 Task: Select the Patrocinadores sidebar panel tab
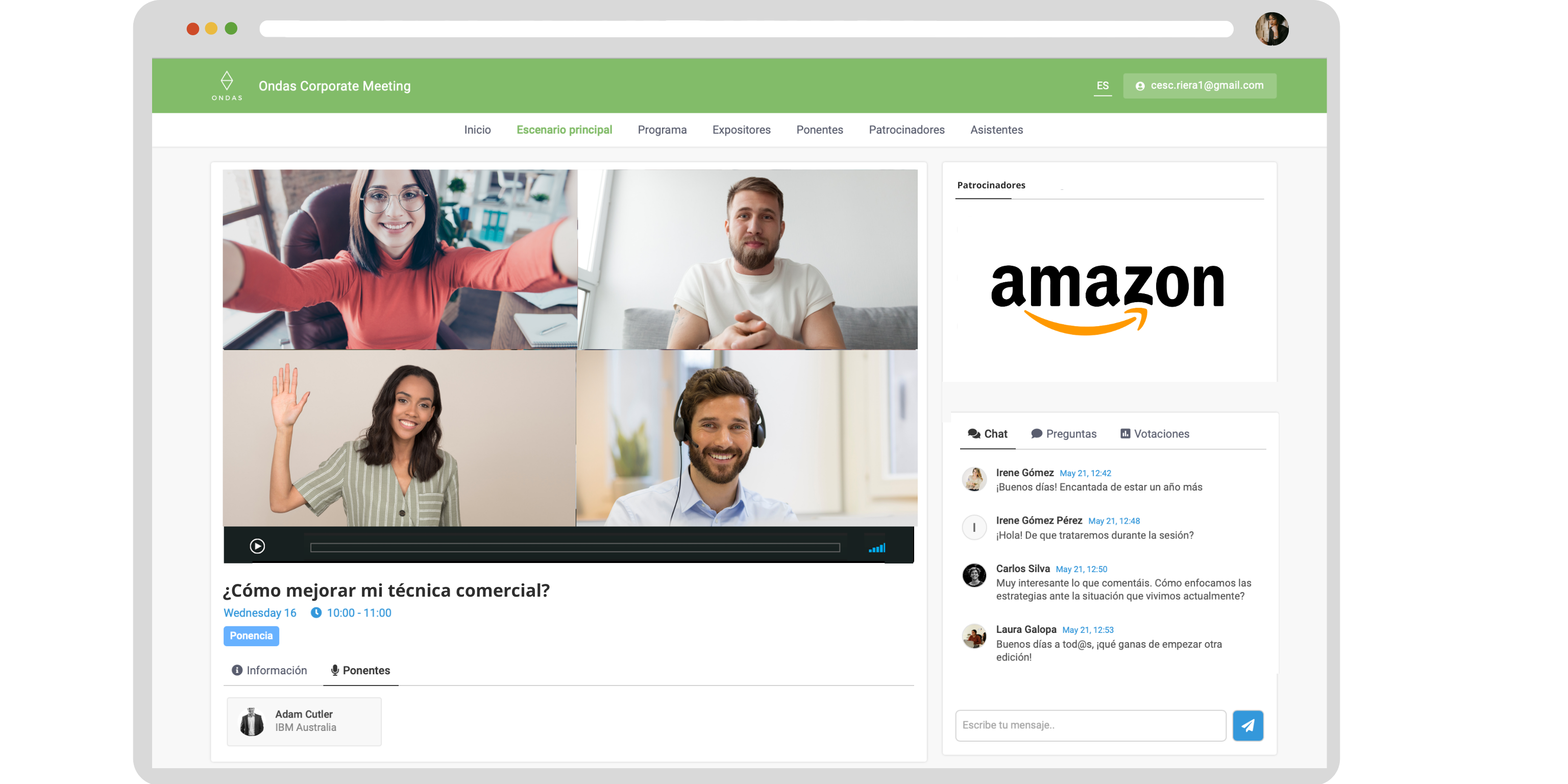tap(991, 185)
